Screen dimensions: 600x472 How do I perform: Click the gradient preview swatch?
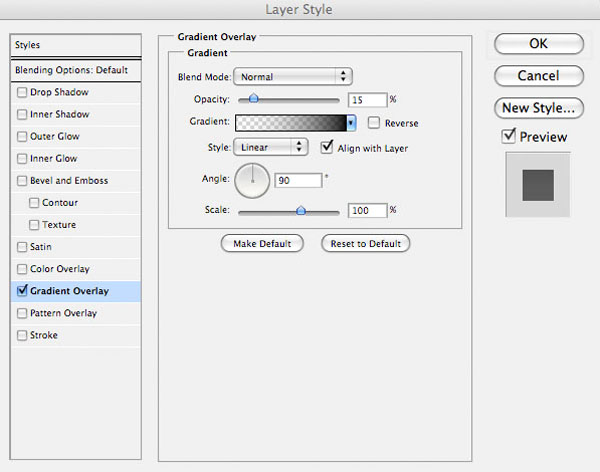pos(291,123)
